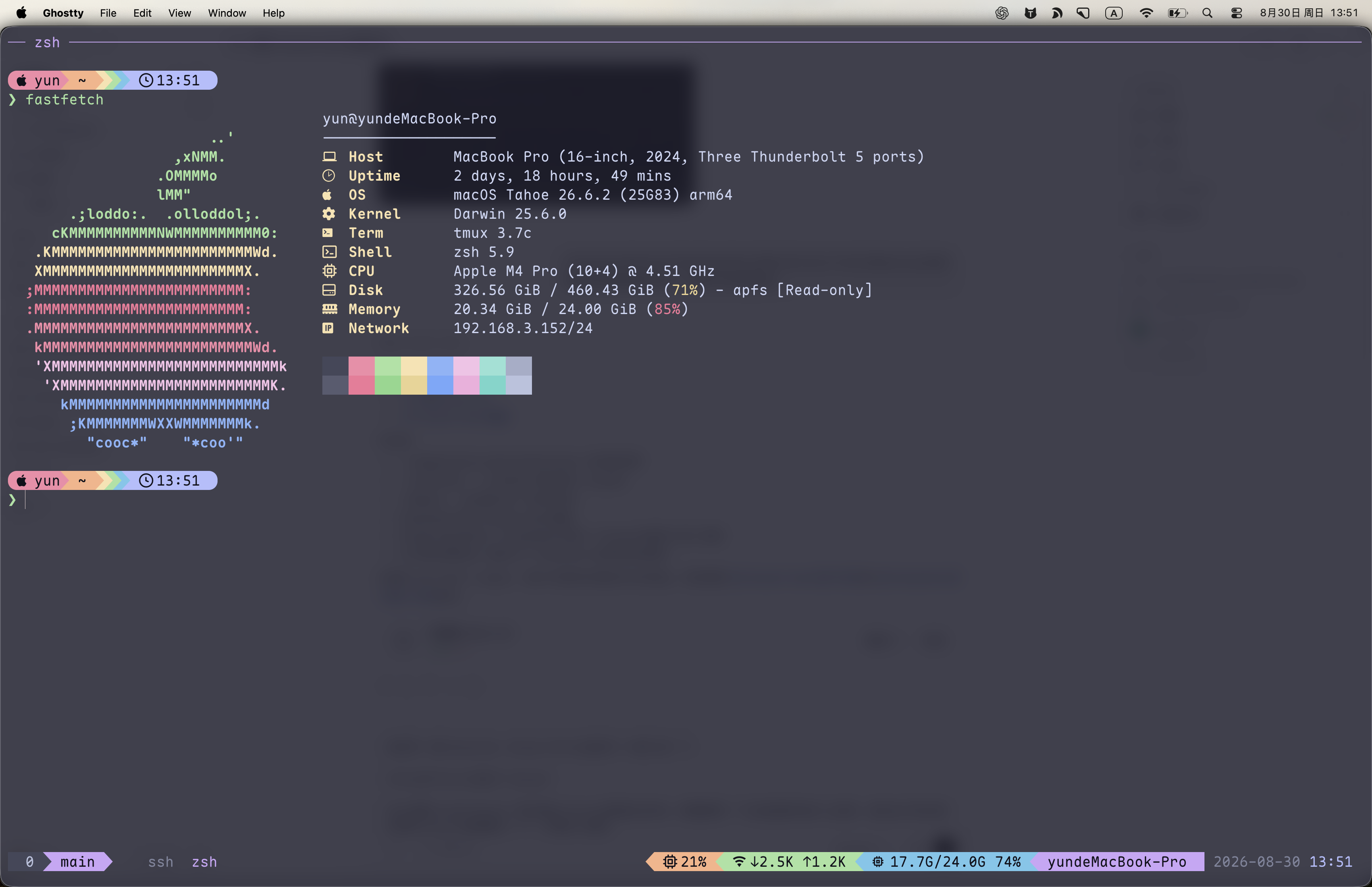The image size is (1372, 887).
Task: Open the Window menu
Action: click(227, 13)
